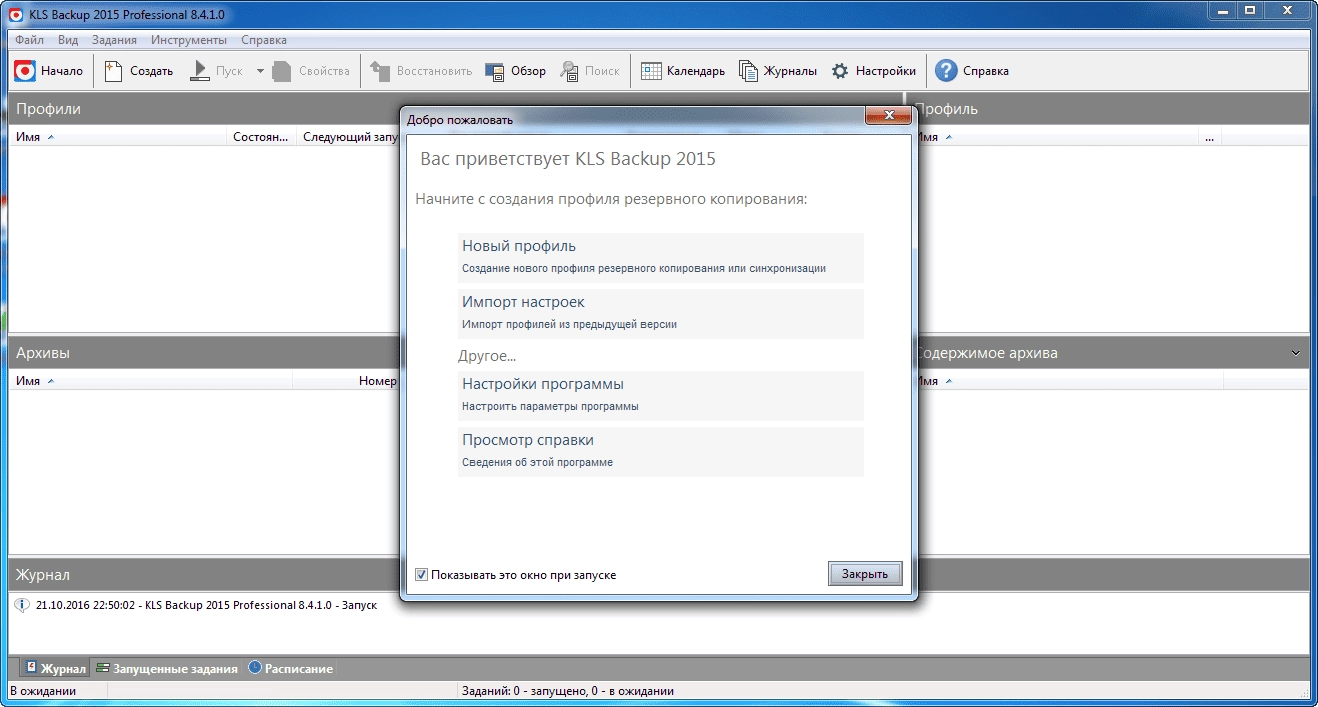The width and height of the screenshot is (1318, 707).
Task: Open the Вид menu
Action: point(68,40)
